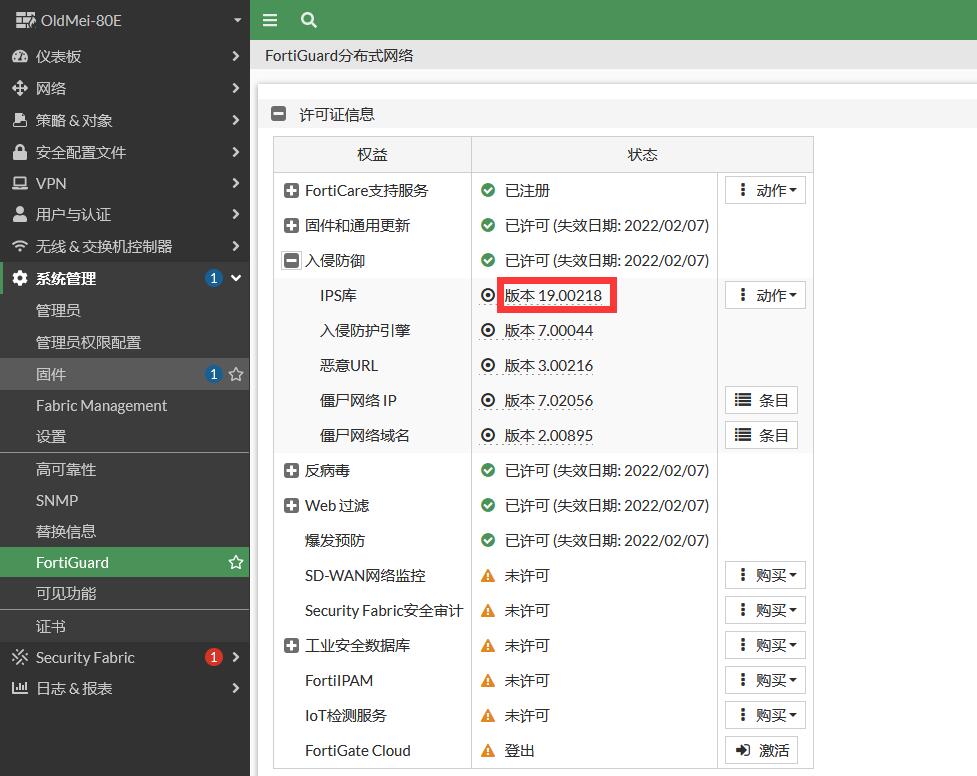Open 购买 dropdown for FortiIPAM

765,680
